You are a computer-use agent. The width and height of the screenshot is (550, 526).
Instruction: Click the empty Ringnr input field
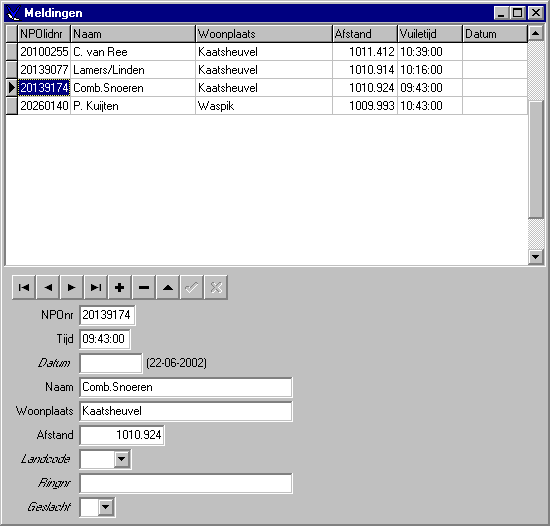click(186, 483)
